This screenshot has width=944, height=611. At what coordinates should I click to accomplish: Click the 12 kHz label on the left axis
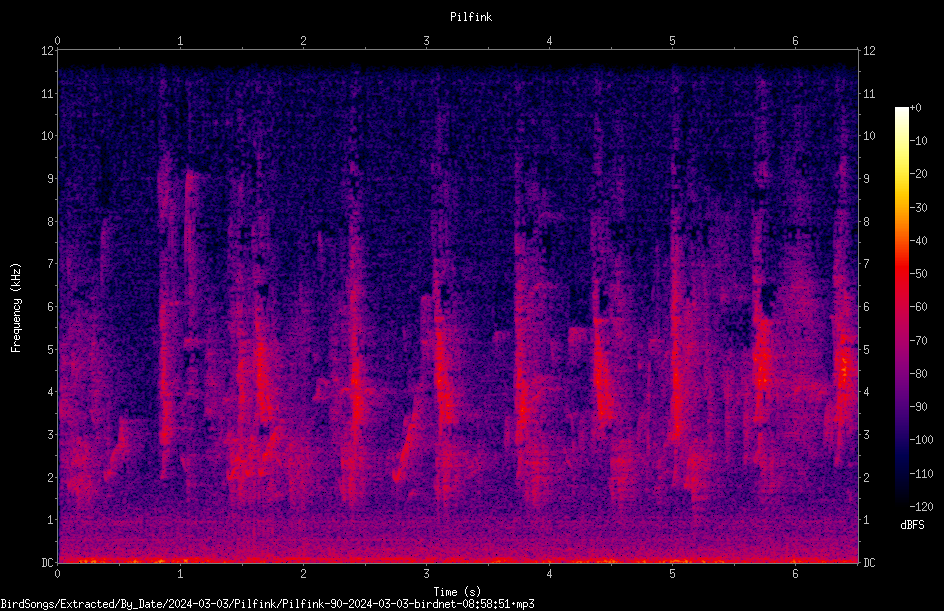click(48, 51)
